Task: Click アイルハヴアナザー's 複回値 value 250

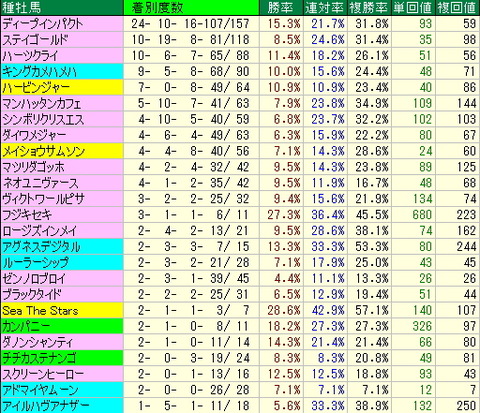Action: coord(466,406)
